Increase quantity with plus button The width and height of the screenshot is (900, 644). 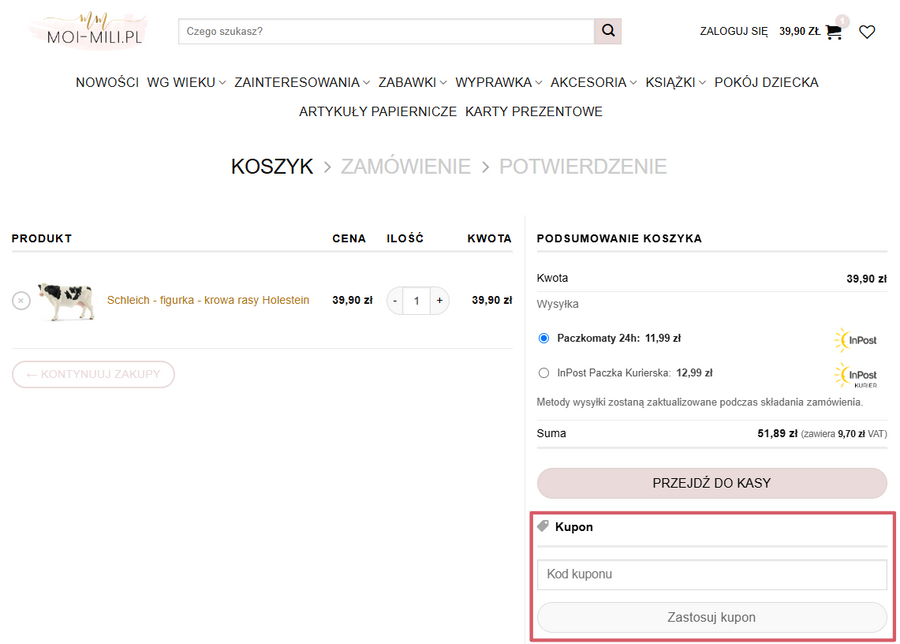click(x=439, y=300)
